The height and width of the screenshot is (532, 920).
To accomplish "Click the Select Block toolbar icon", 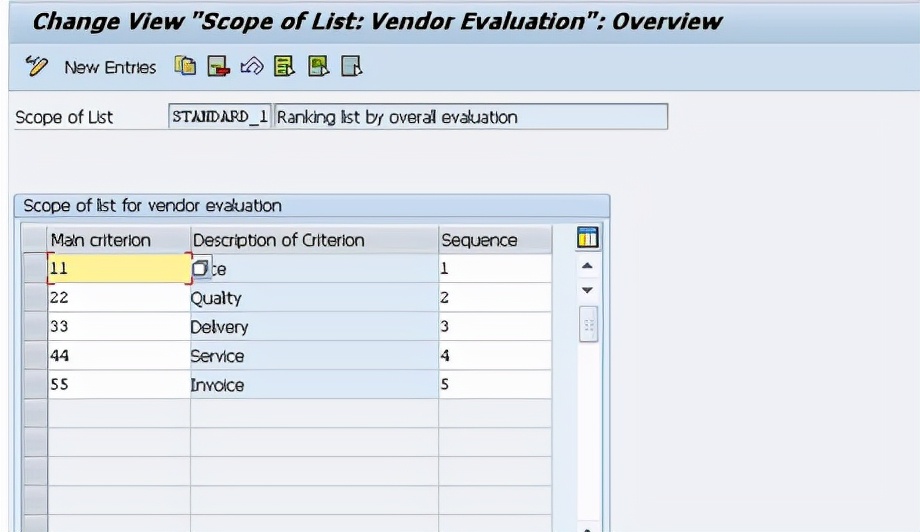I will 319,66.
